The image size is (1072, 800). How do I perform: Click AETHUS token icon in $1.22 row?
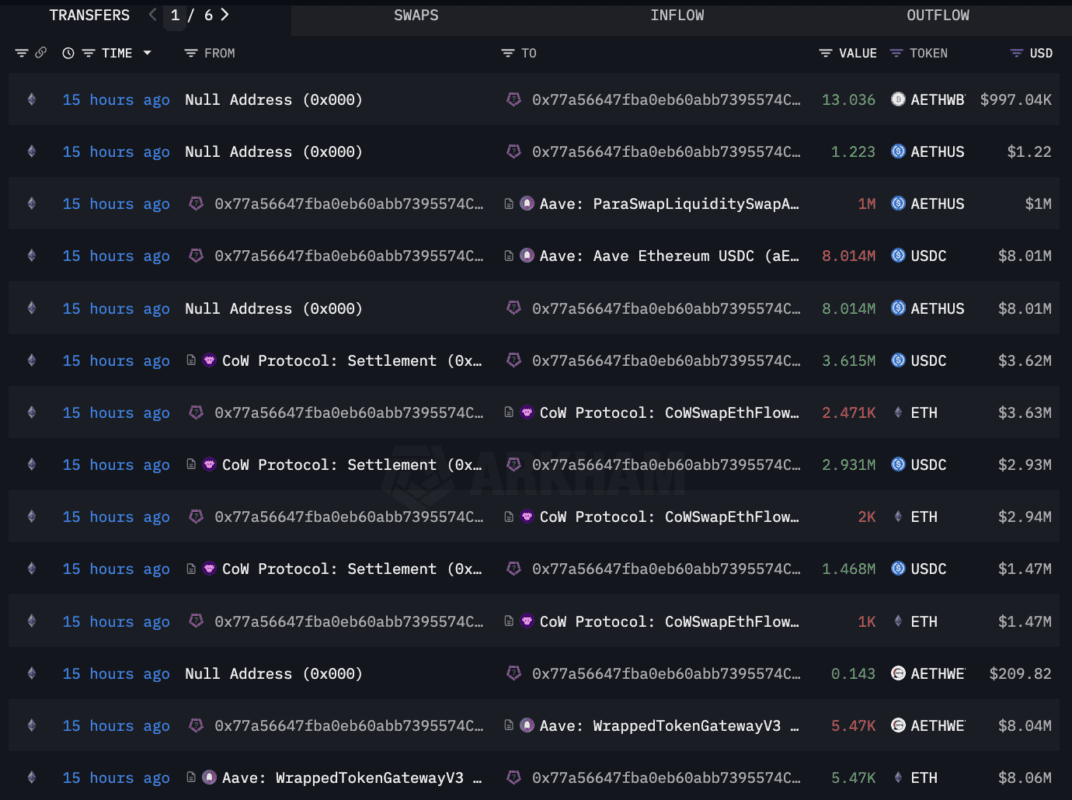click(x=898, y=152)
